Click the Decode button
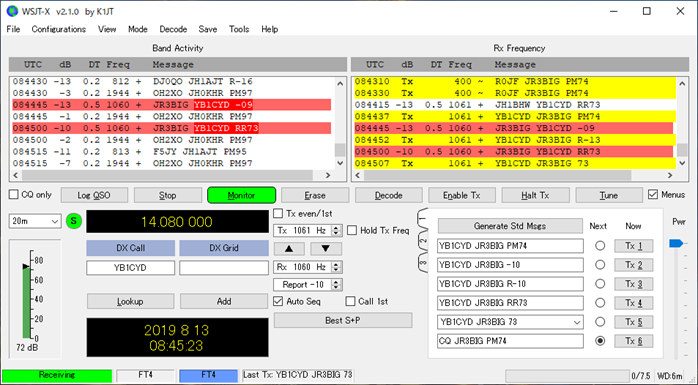 (x=389, y=195)
